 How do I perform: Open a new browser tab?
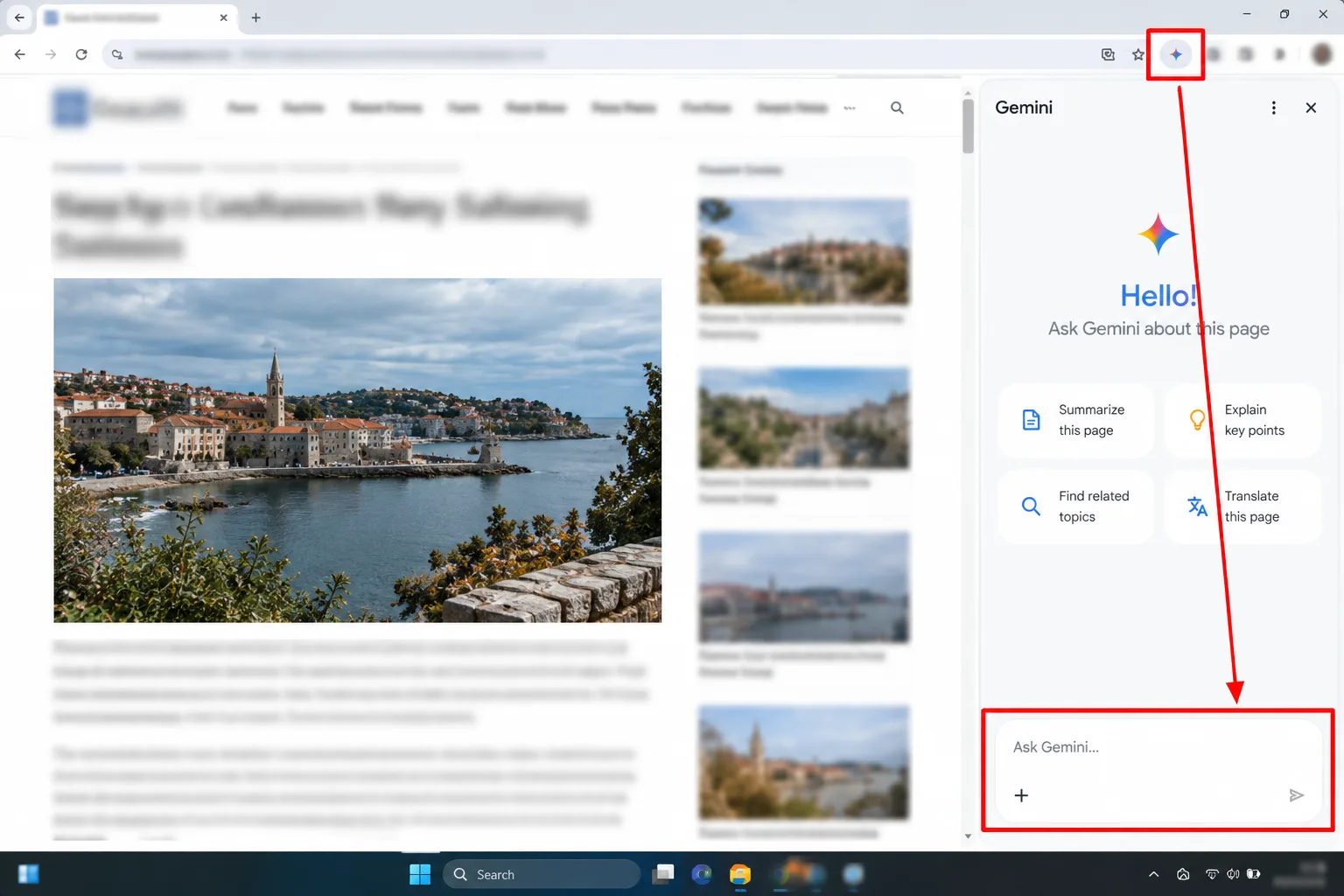tap(255, 17)
